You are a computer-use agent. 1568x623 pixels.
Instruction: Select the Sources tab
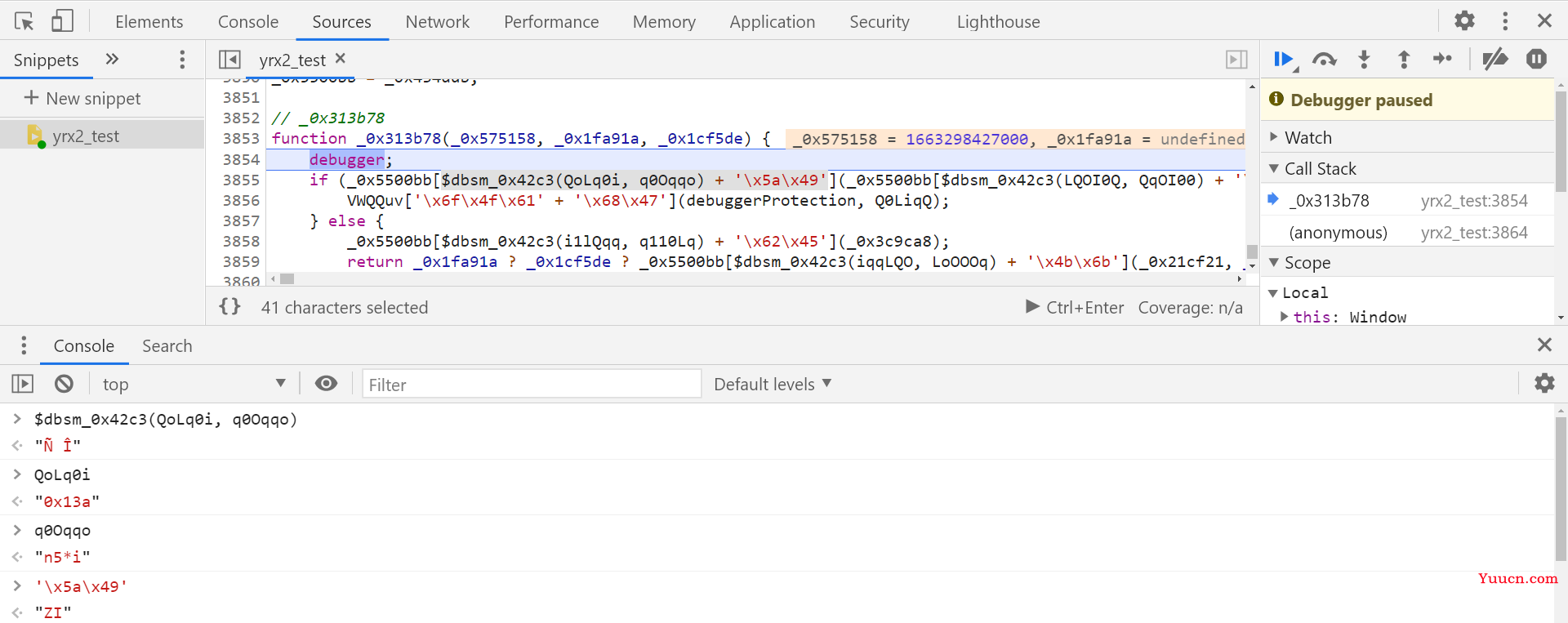coord(341,22)
